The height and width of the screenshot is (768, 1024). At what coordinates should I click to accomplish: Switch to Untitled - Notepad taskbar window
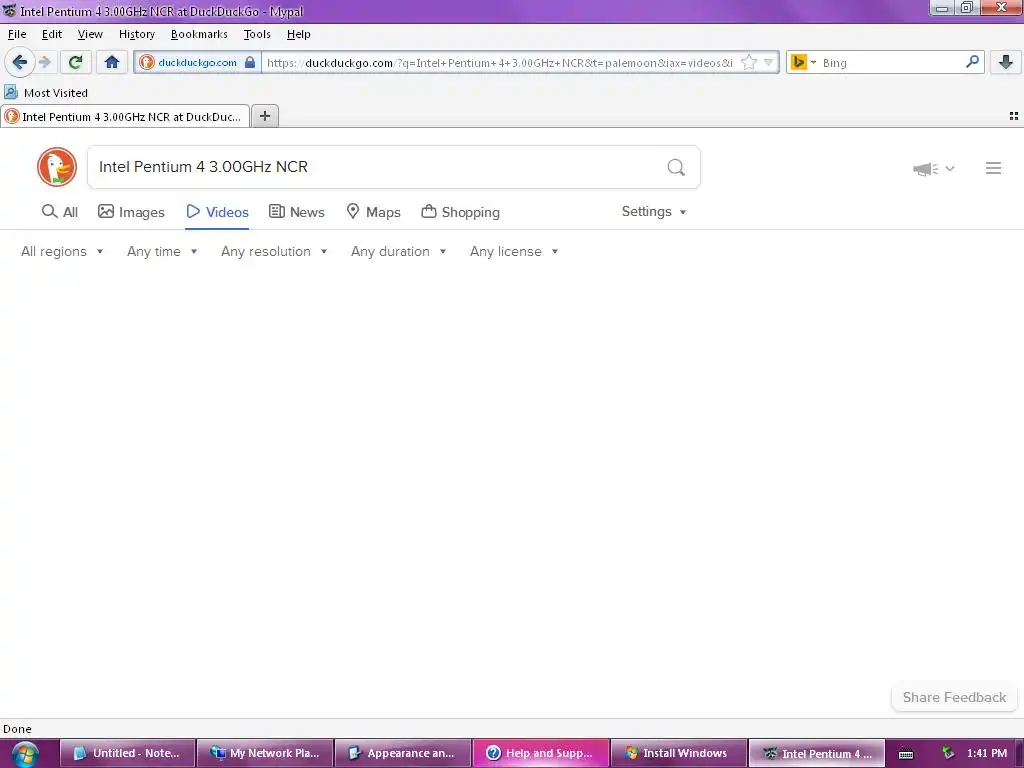128,753
